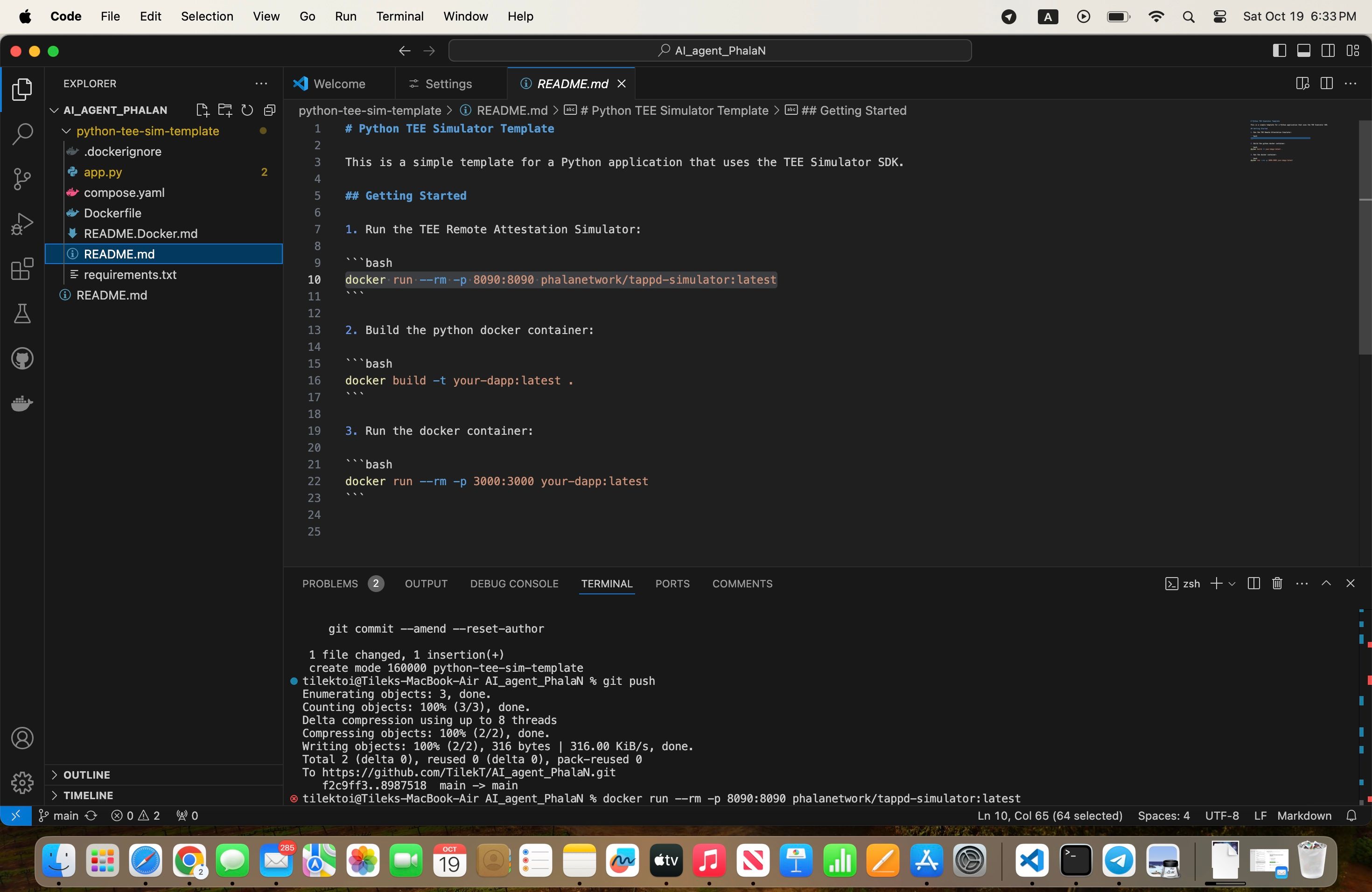
Task: Click the editor vertical scrollbar
Action: [1365, 237]
